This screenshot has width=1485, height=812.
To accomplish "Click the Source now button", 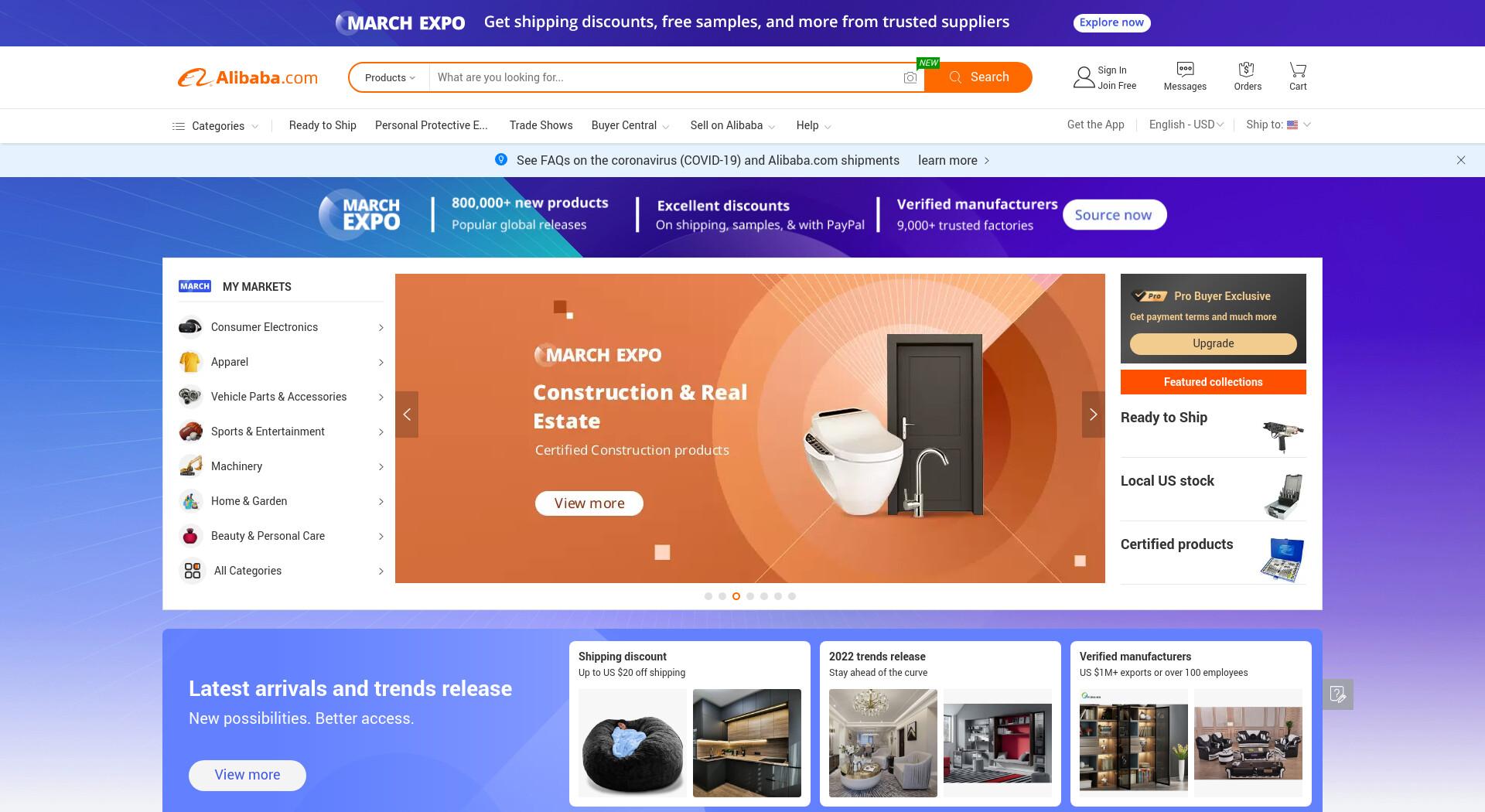I will pyautogui.click(x=1114, y=215).
